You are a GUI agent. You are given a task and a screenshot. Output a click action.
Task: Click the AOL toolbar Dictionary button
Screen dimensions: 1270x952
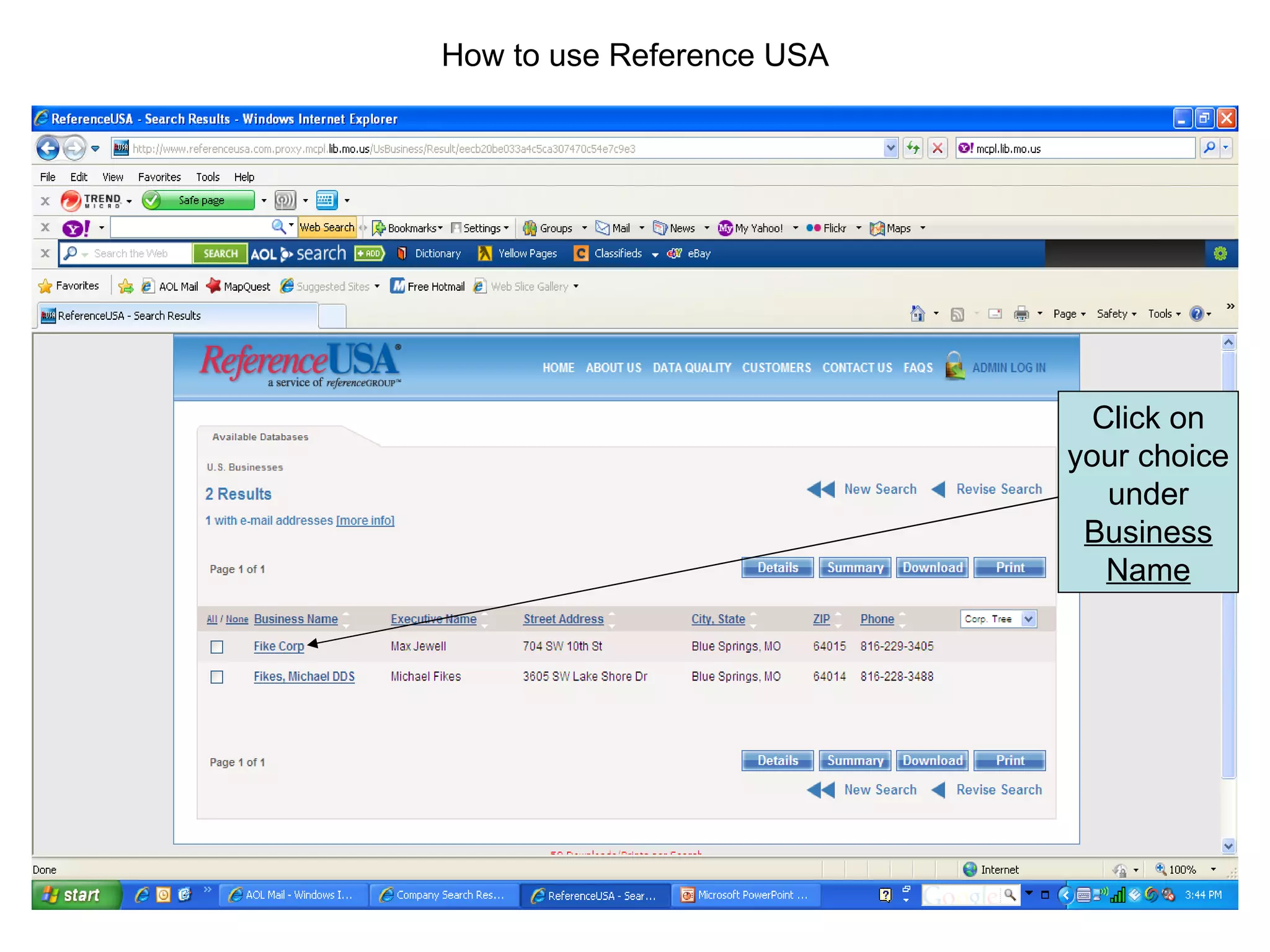[429, 253]
